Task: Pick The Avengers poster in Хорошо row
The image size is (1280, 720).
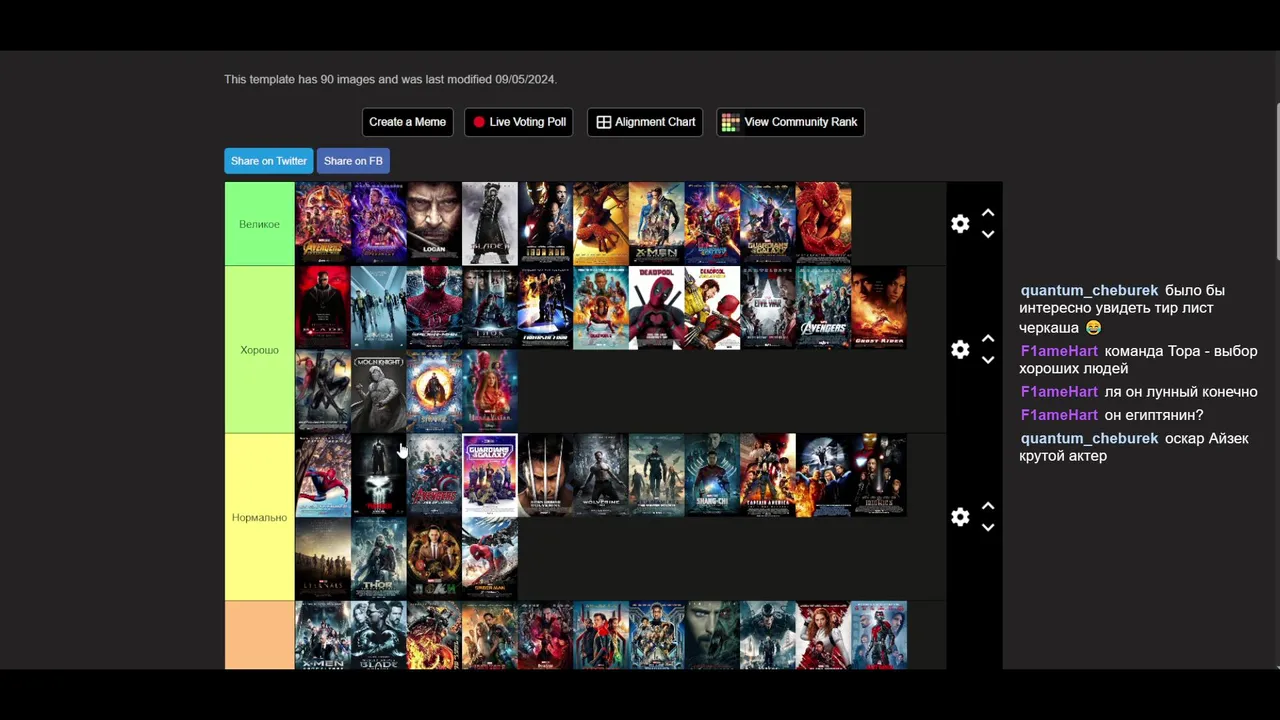Action: [823, 308]
